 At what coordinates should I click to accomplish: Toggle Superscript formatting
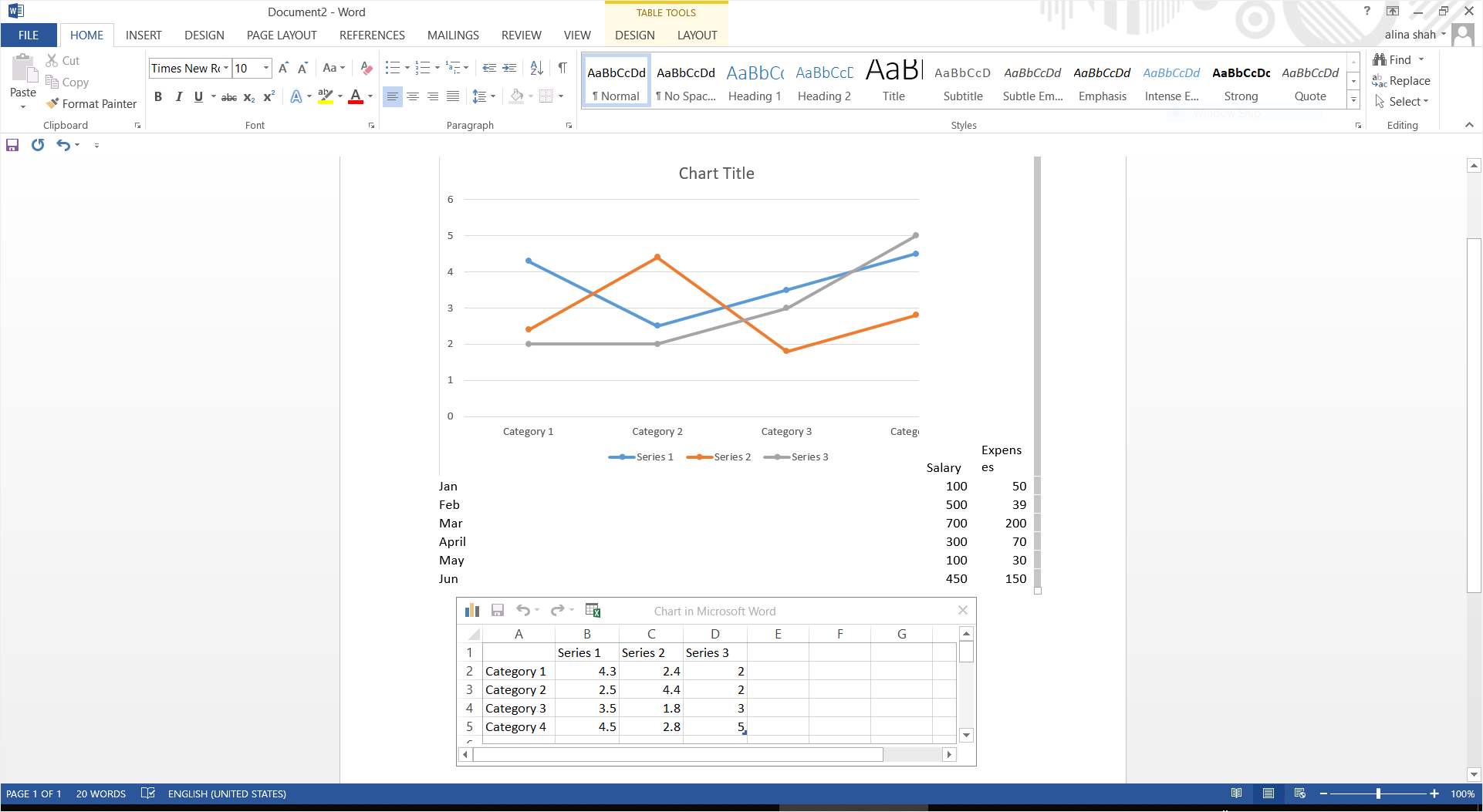pos(269,97)
